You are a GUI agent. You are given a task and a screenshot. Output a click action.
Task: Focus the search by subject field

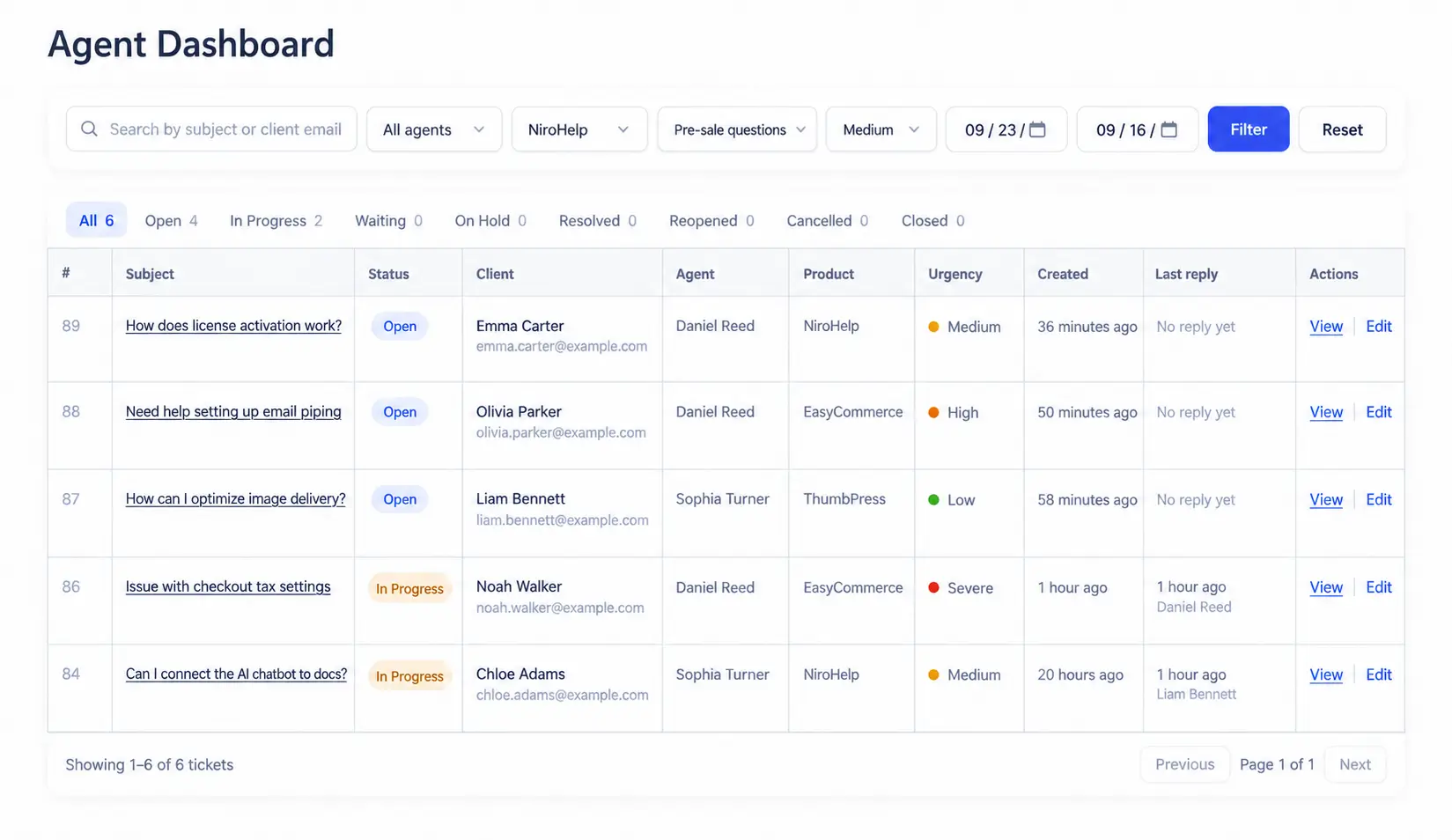(211, 129)
